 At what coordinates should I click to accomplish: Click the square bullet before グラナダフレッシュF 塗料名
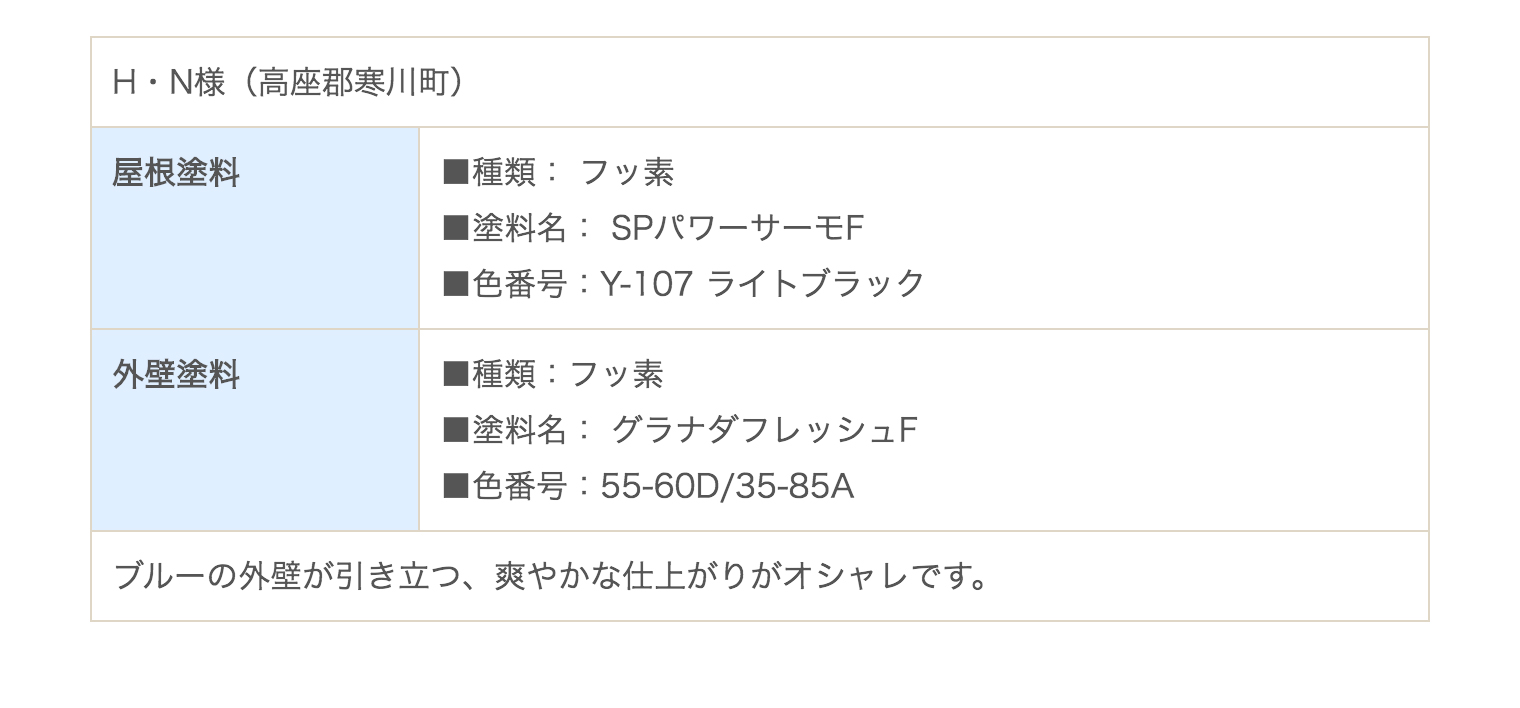pos(456,432)
